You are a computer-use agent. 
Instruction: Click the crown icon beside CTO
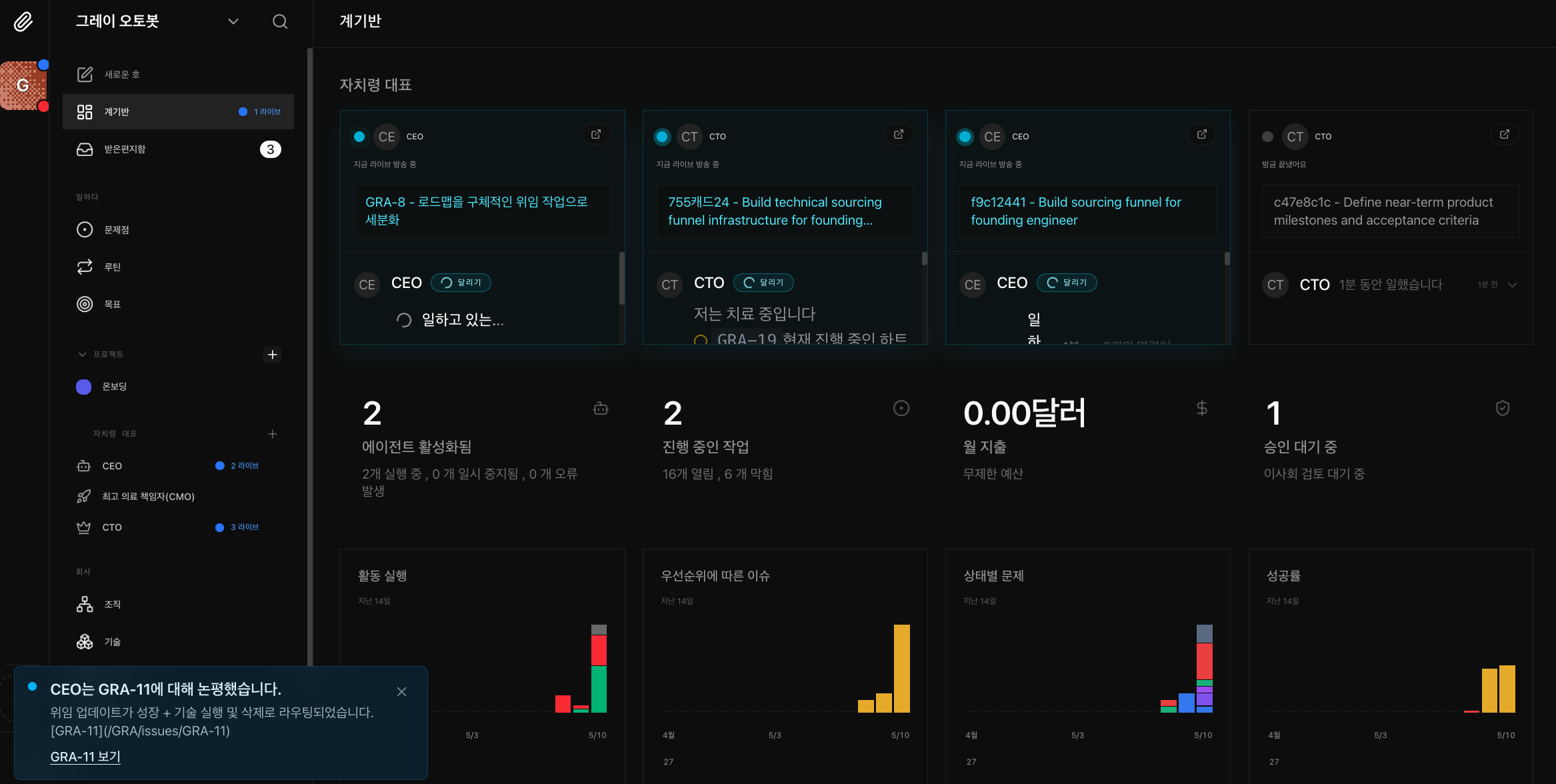point(84,527)
